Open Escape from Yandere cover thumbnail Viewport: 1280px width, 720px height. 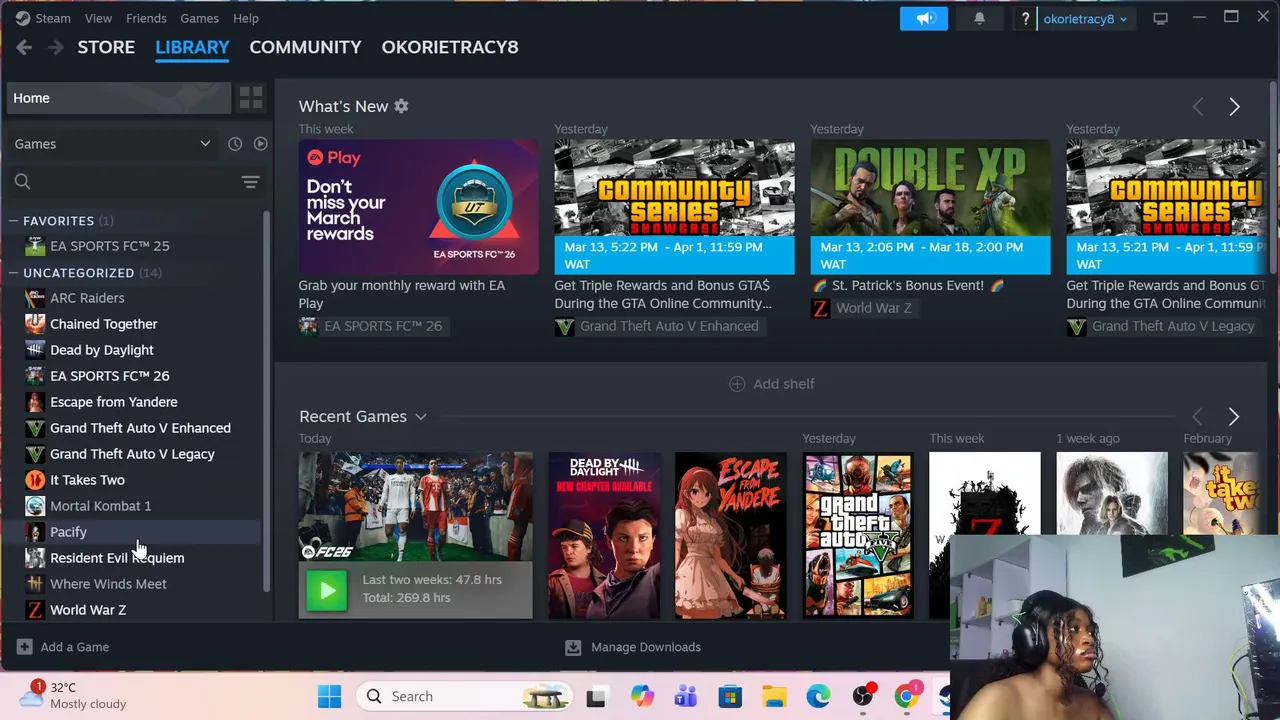click(730, 535)
